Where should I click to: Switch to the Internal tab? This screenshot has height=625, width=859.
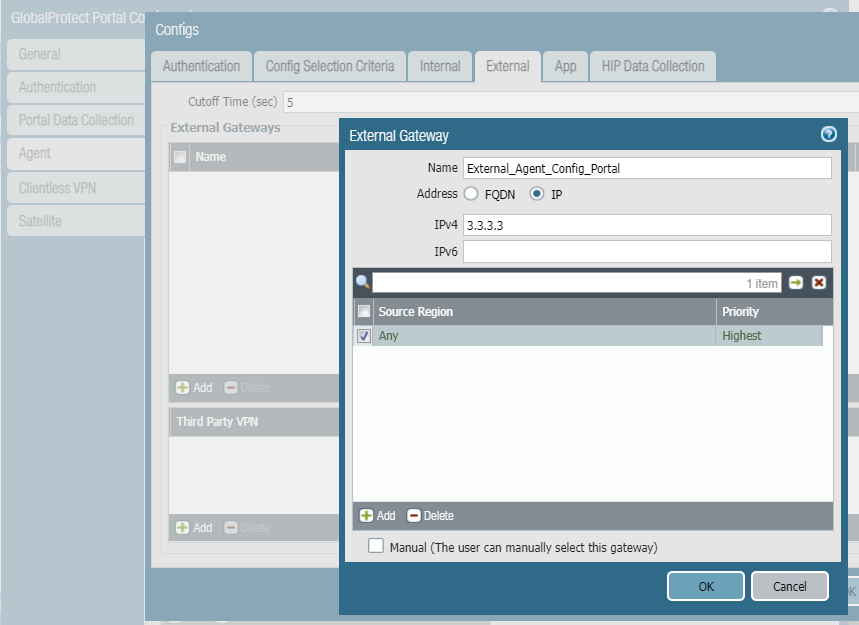440,66
